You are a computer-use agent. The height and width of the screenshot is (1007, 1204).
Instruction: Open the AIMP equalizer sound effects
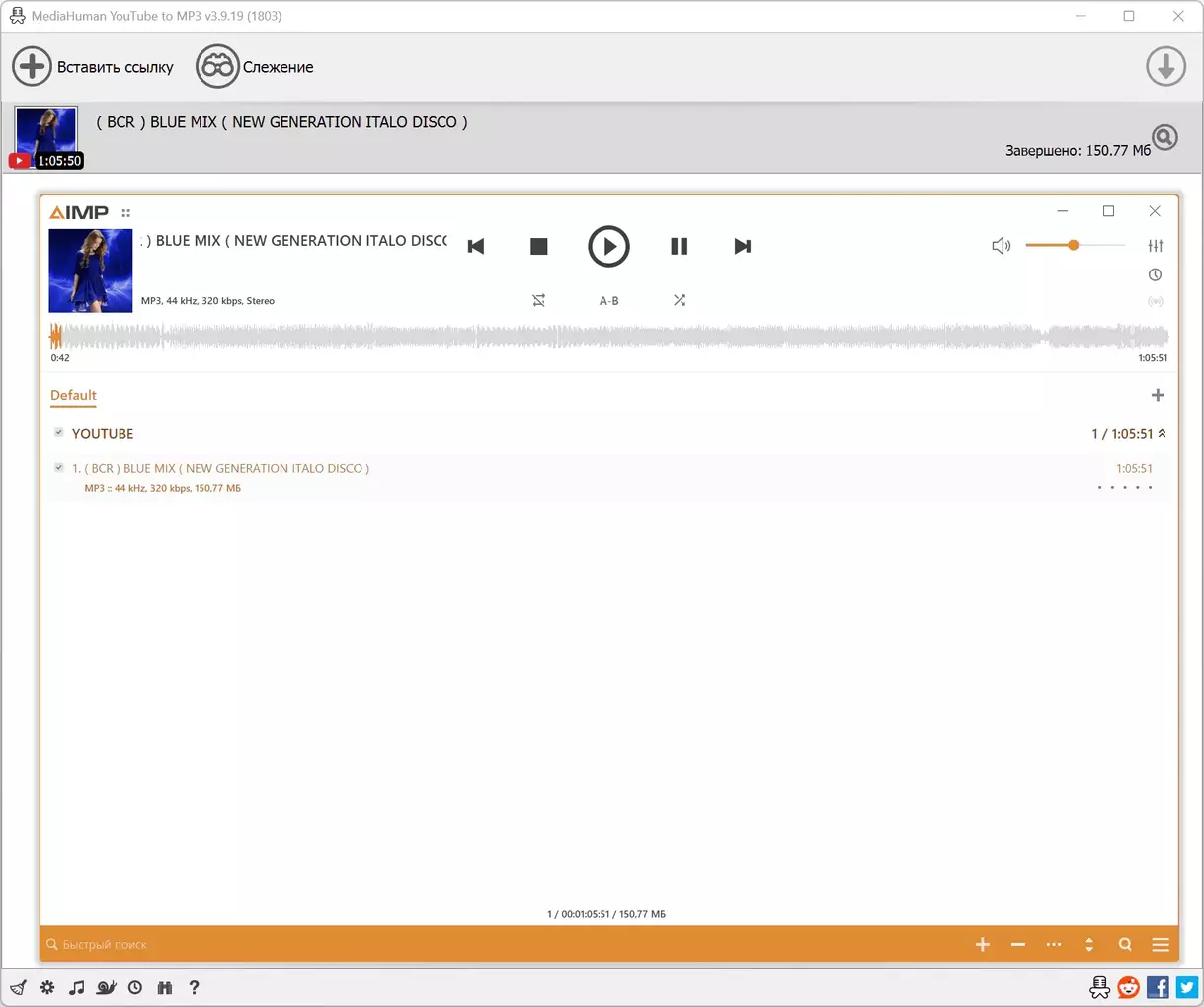[1156, 245]
